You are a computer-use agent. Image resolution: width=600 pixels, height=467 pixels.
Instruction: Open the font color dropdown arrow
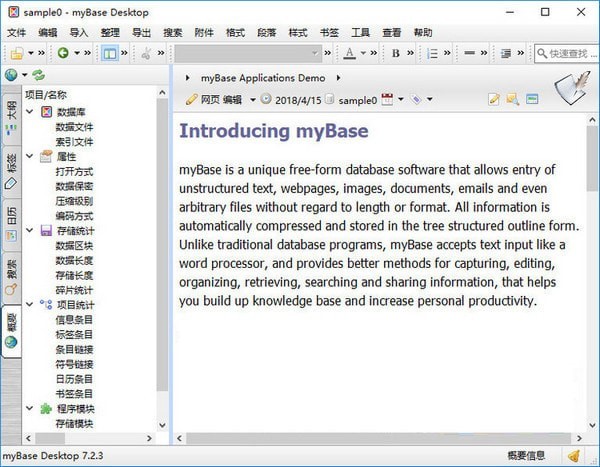pos(363,53)
